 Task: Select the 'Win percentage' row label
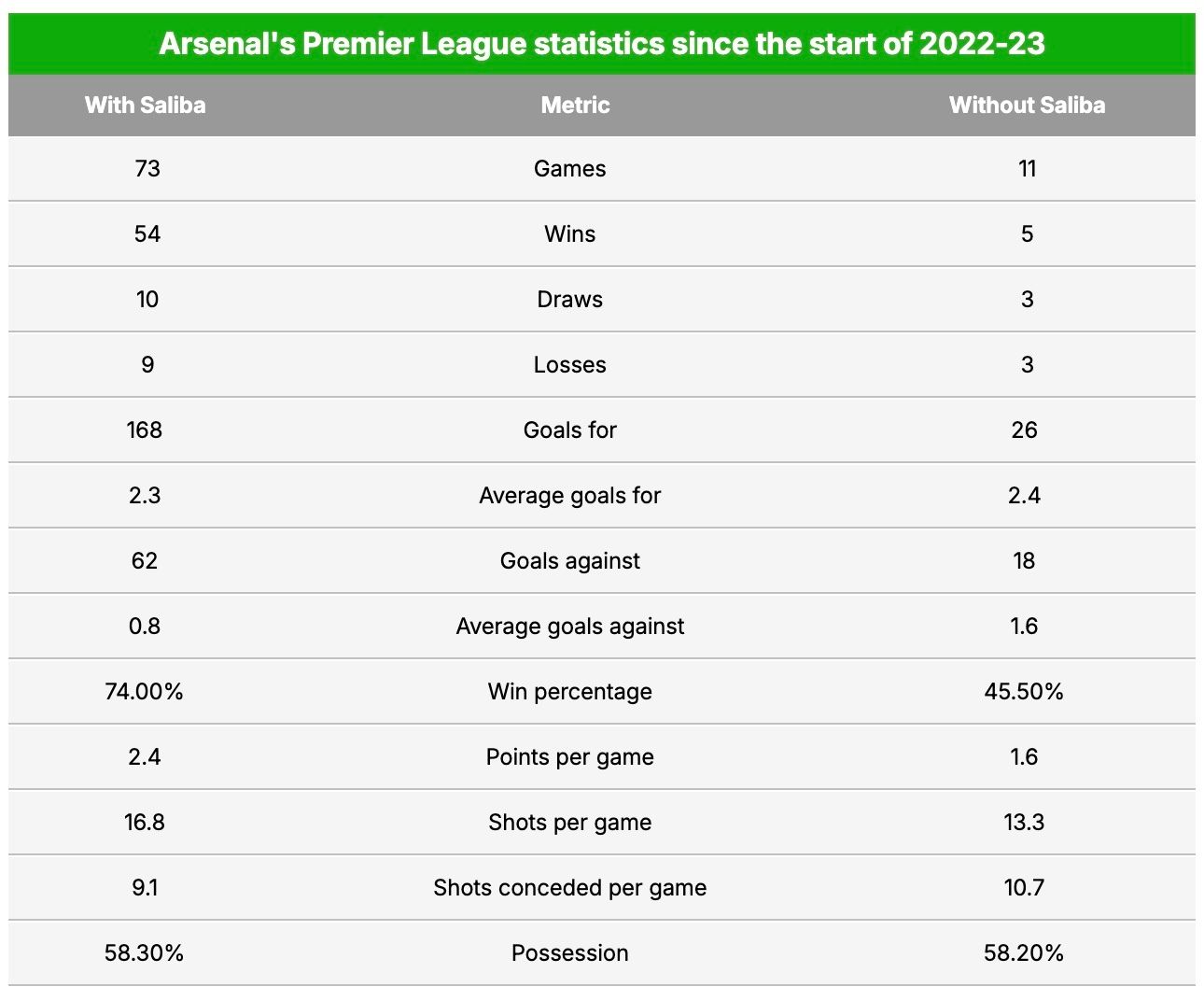(569, 691)
